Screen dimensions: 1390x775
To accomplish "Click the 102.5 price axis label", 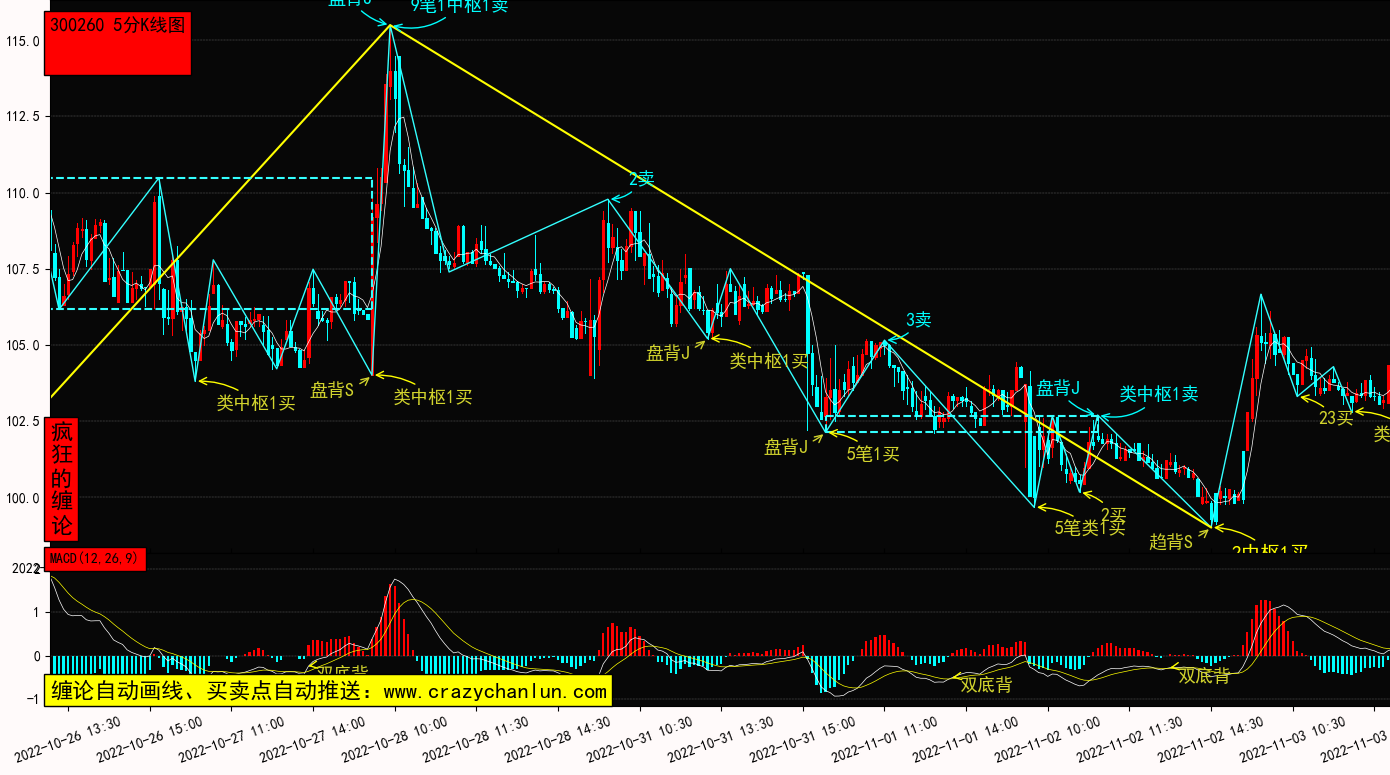I will (22, 421).
